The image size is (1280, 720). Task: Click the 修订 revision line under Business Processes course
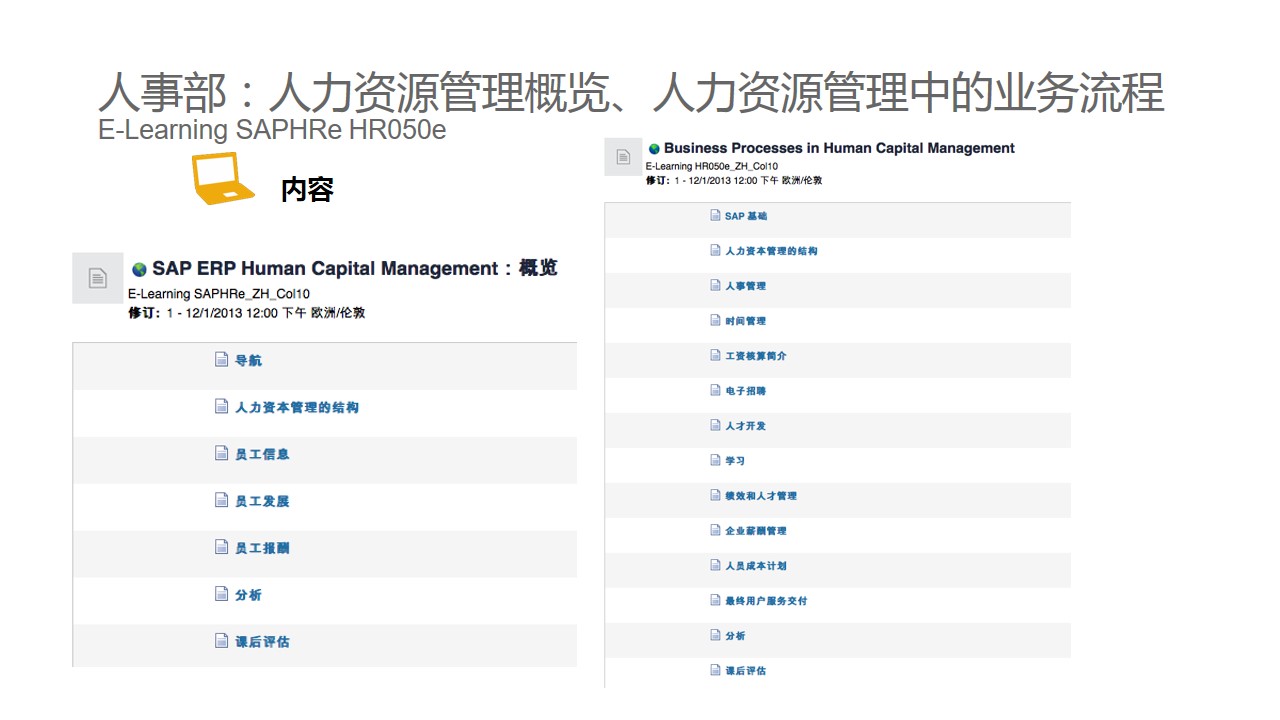pos(734,180)
